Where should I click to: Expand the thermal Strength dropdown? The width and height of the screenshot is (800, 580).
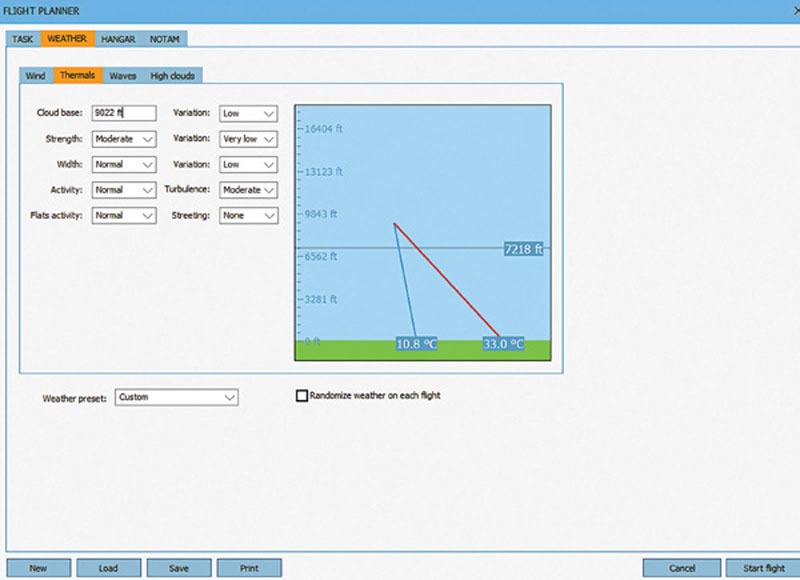(124, 139)
